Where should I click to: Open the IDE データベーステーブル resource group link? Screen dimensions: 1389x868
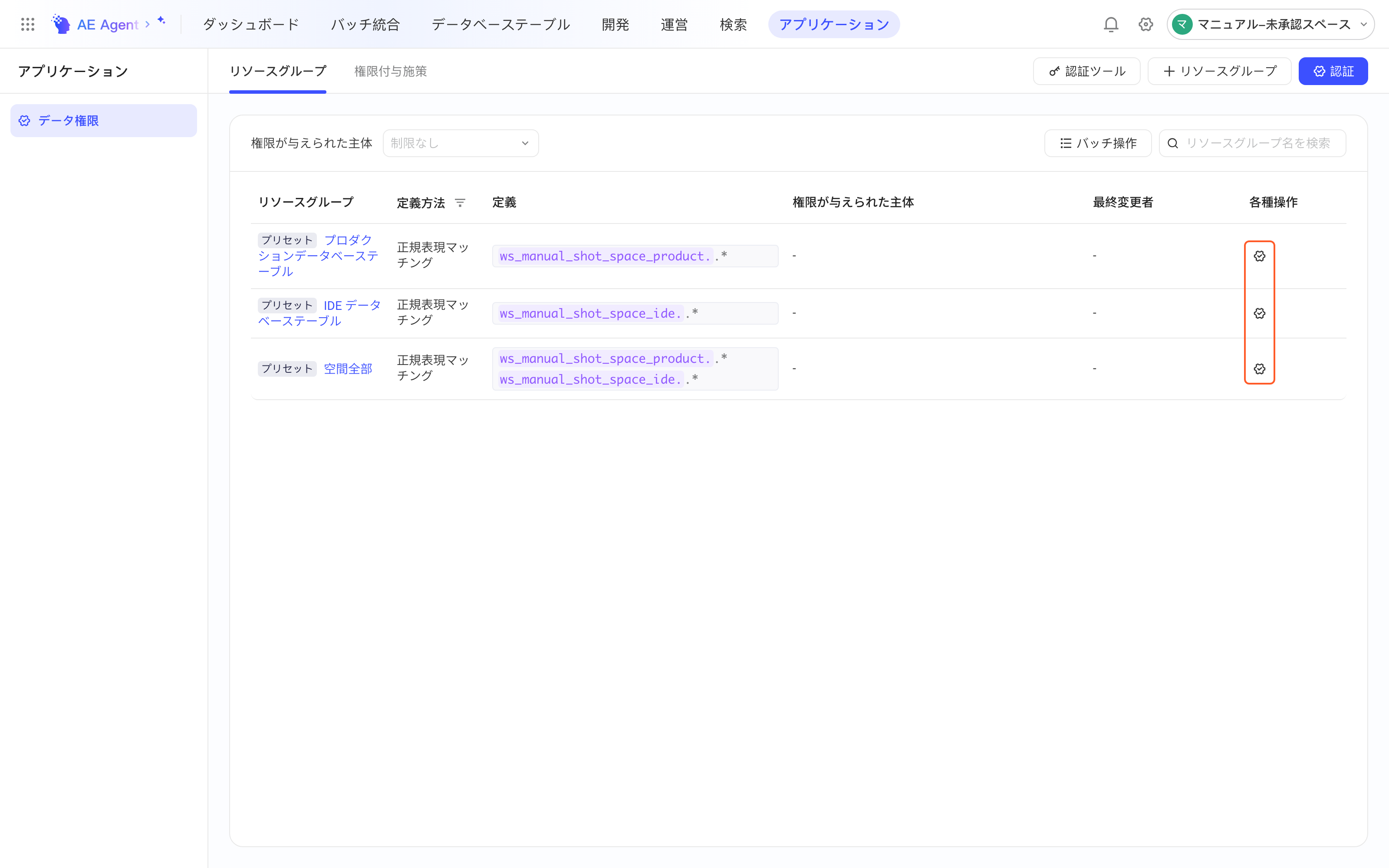(320, 313)
